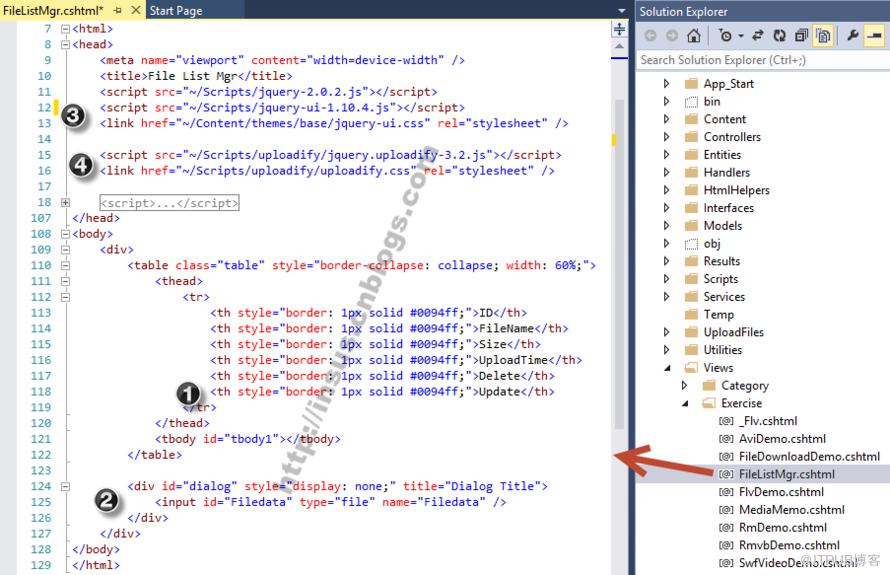Click Sync with Active Document arrows icon
This screenshot has height=575, width=890.
[x=758, y=36]
